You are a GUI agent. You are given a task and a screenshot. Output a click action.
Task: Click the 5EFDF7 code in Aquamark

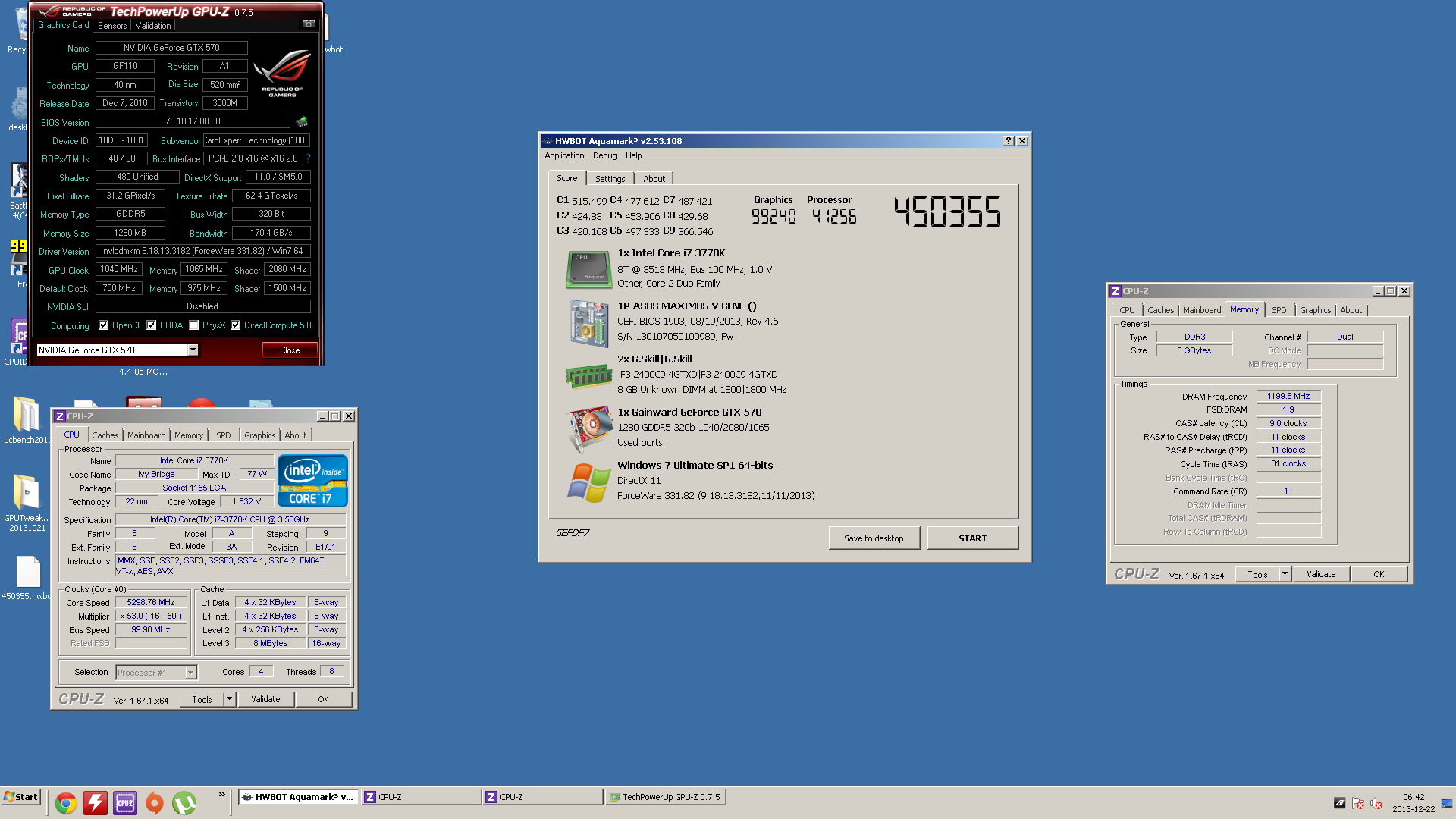coord(573,533)
